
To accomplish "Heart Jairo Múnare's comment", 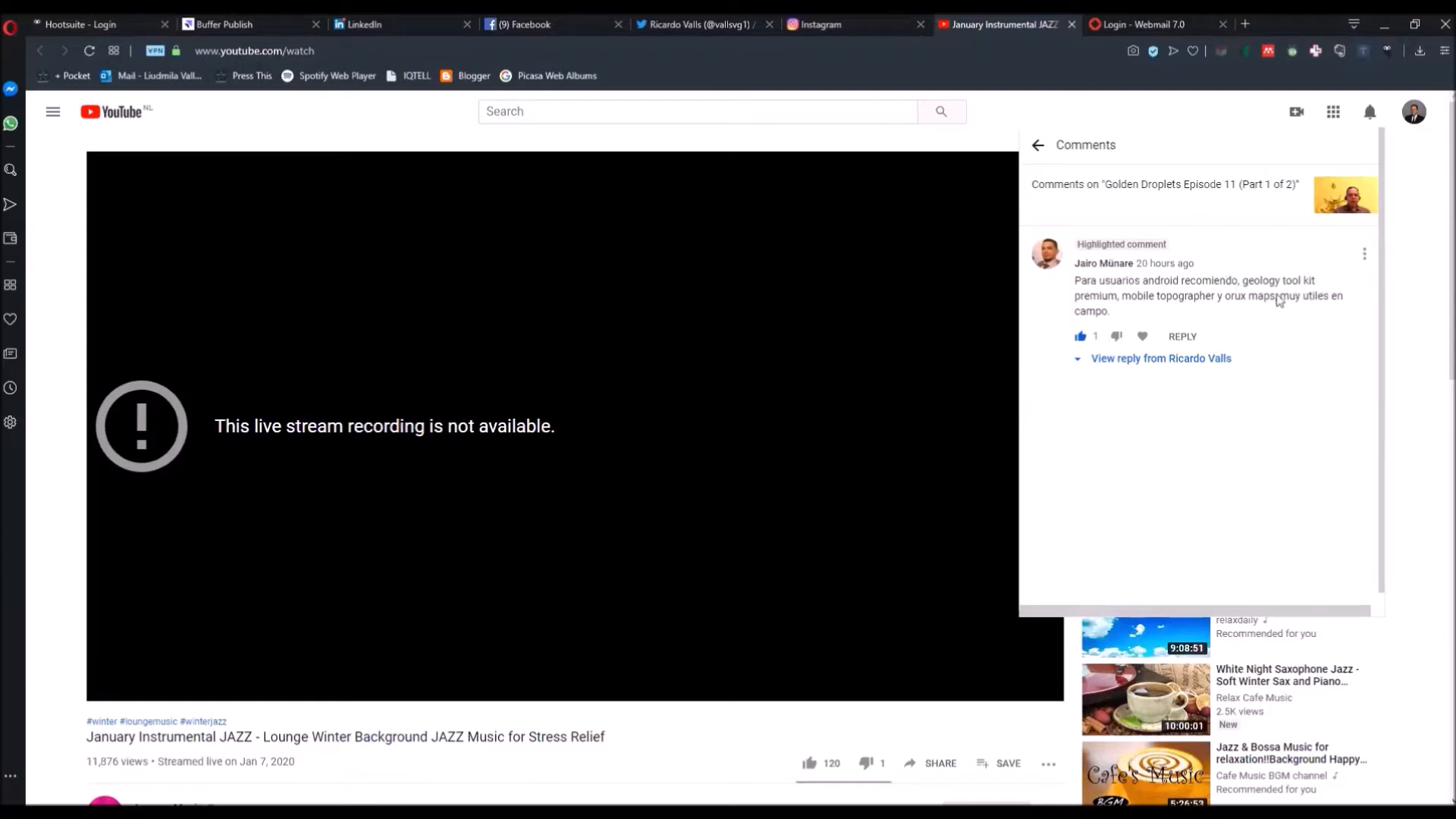I will [1142, 336].
